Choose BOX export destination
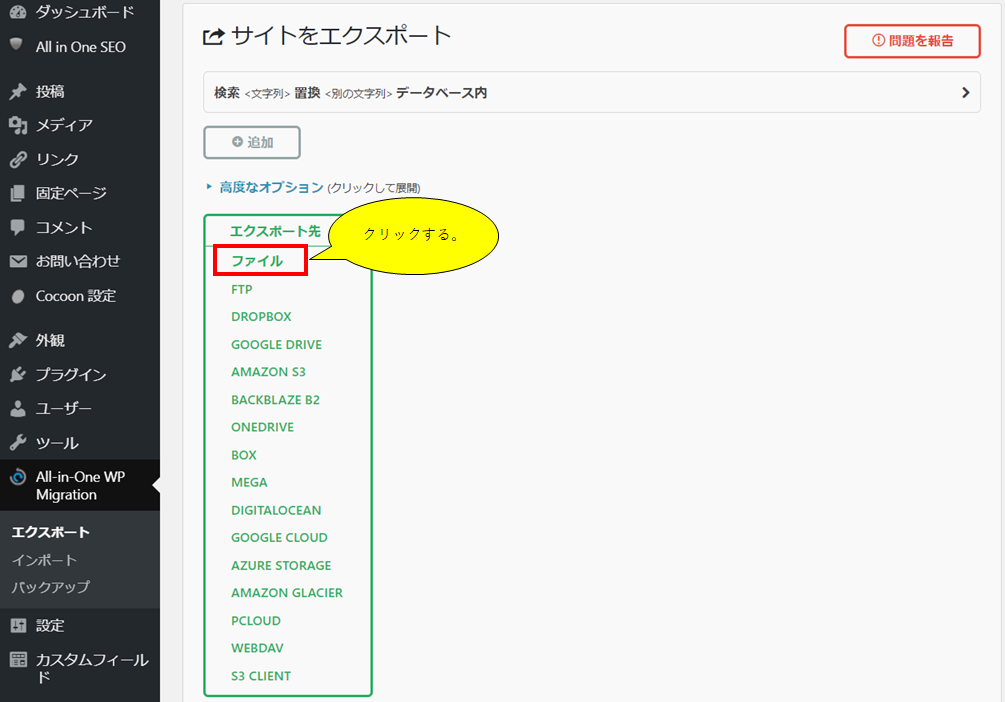Image resolution: width=1005 pixels, height=702 pixels. (x=244, y=455)
